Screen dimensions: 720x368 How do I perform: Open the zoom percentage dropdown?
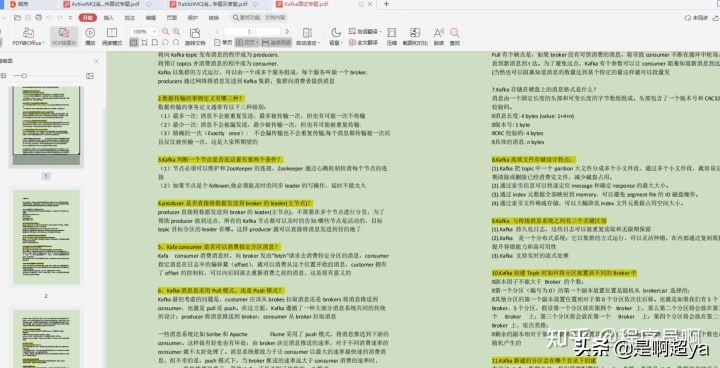154,32
